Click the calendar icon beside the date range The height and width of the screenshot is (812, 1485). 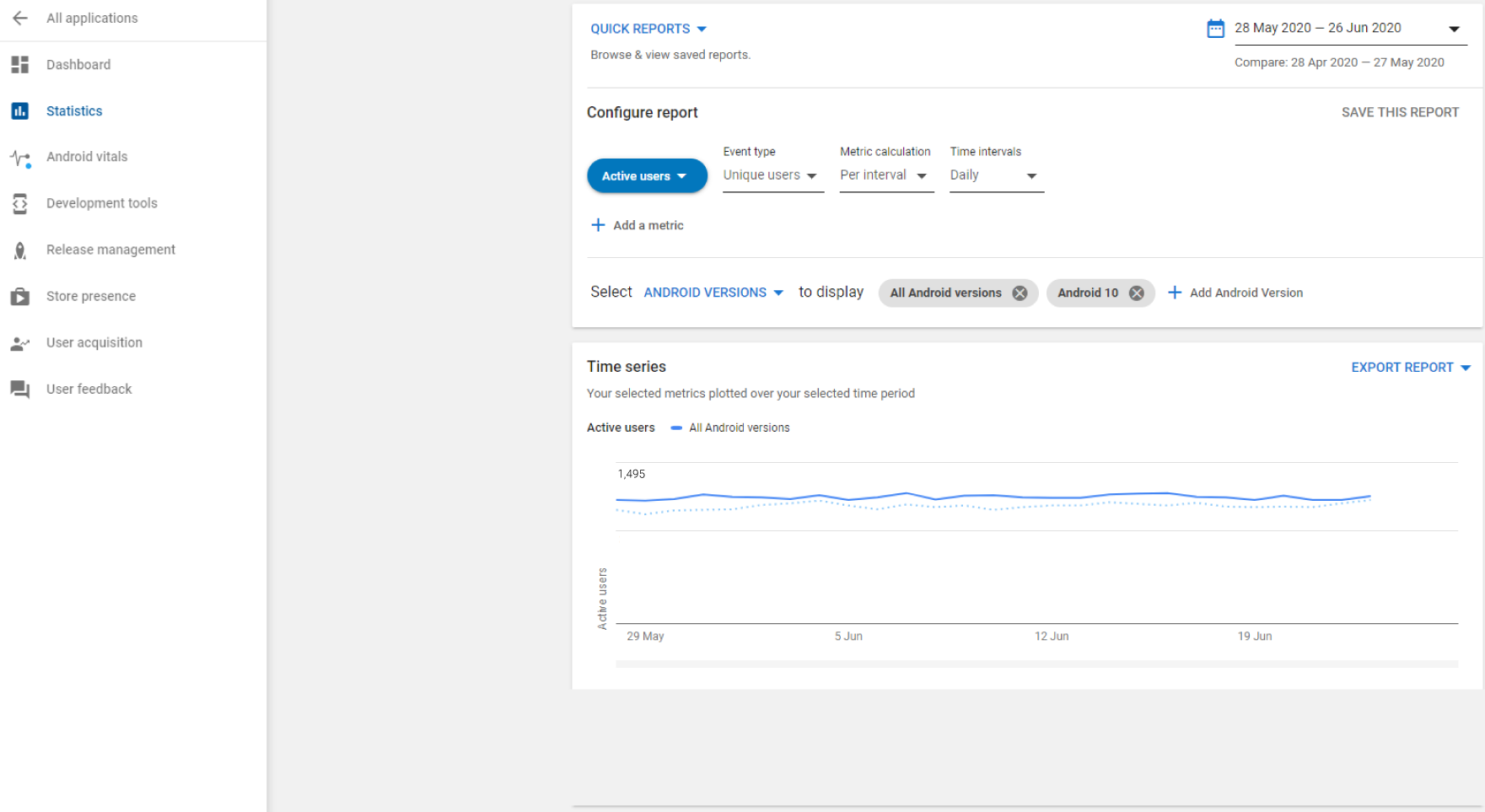1214,27
